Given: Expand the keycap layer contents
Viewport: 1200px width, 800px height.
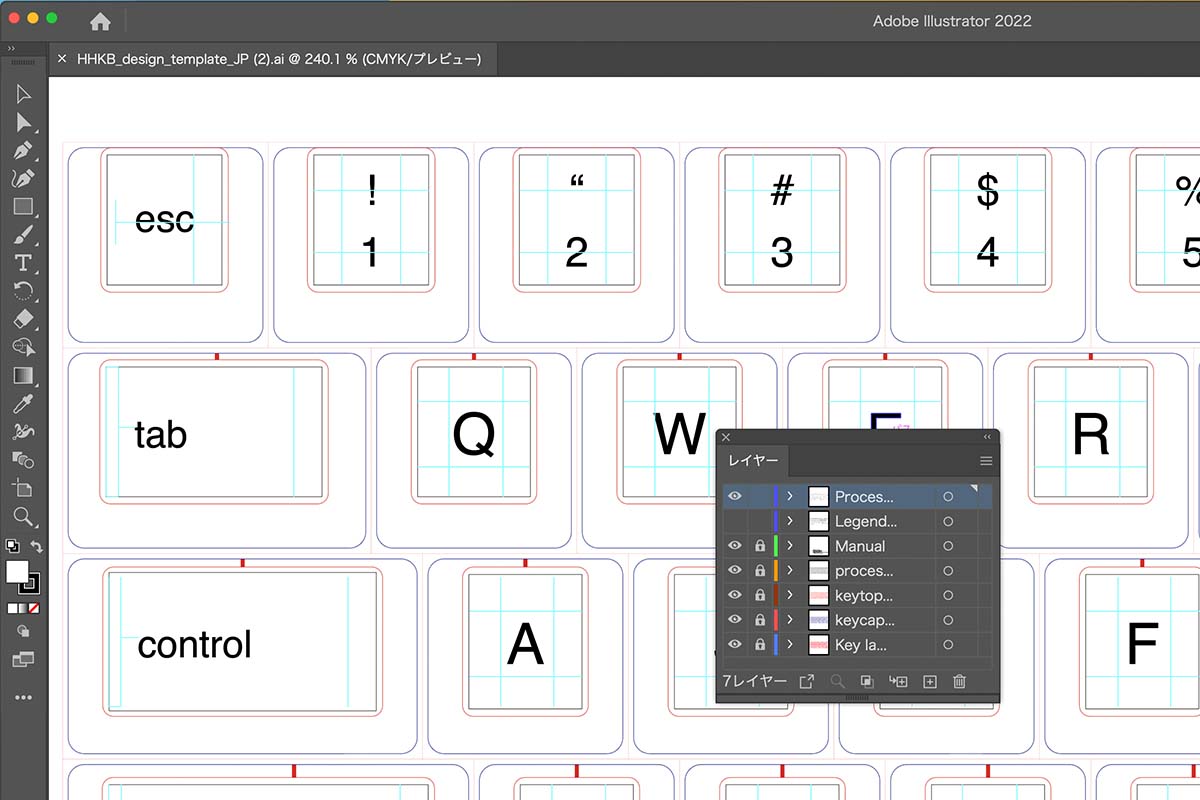Looking at the screenshot, I should click(790, 620).
